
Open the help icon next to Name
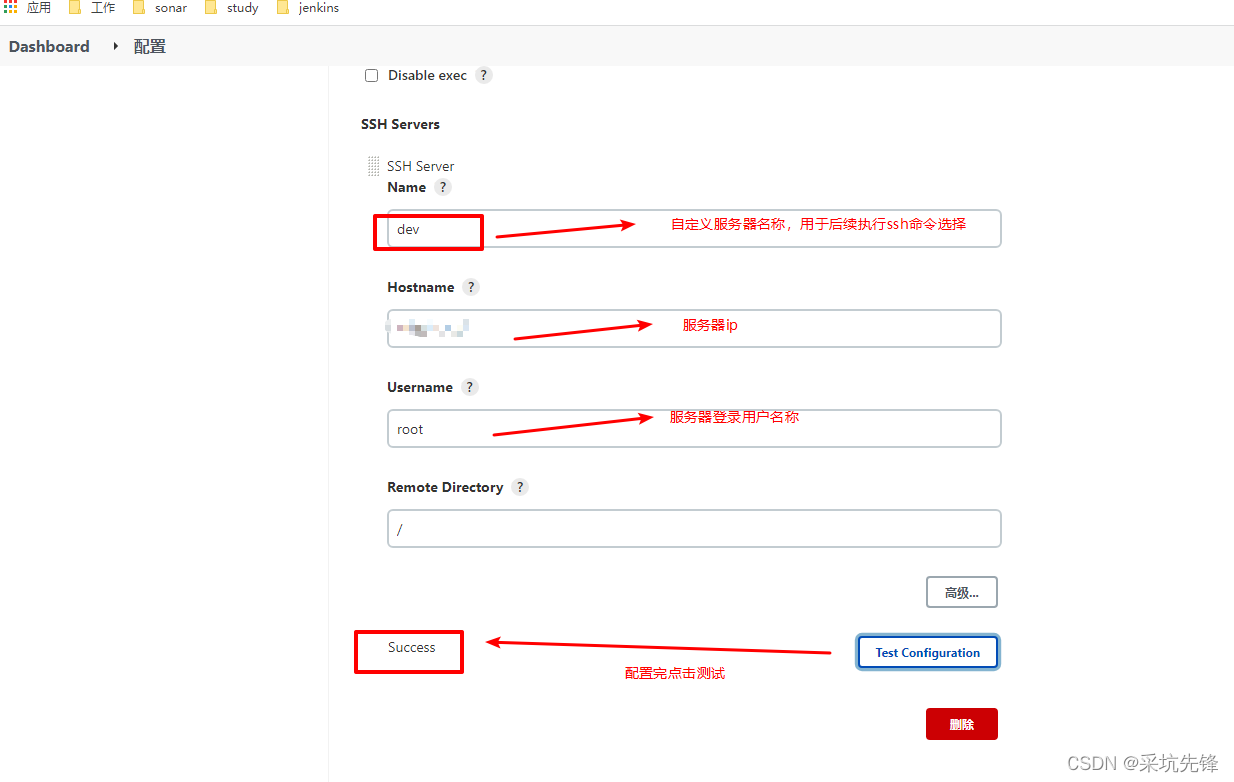tap(444, 187)
